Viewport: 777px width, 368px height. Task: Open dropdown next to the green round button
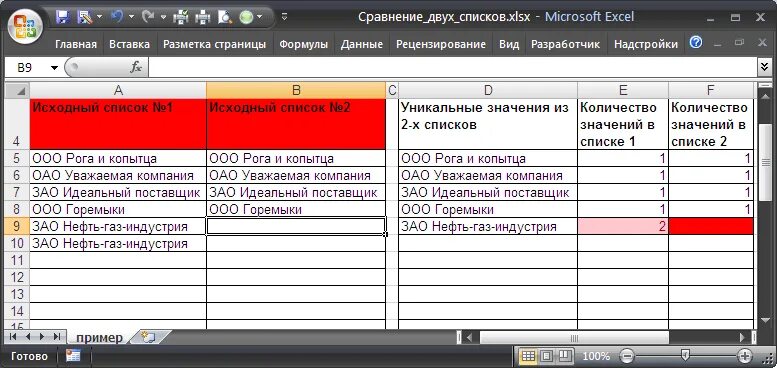point(261,17)
